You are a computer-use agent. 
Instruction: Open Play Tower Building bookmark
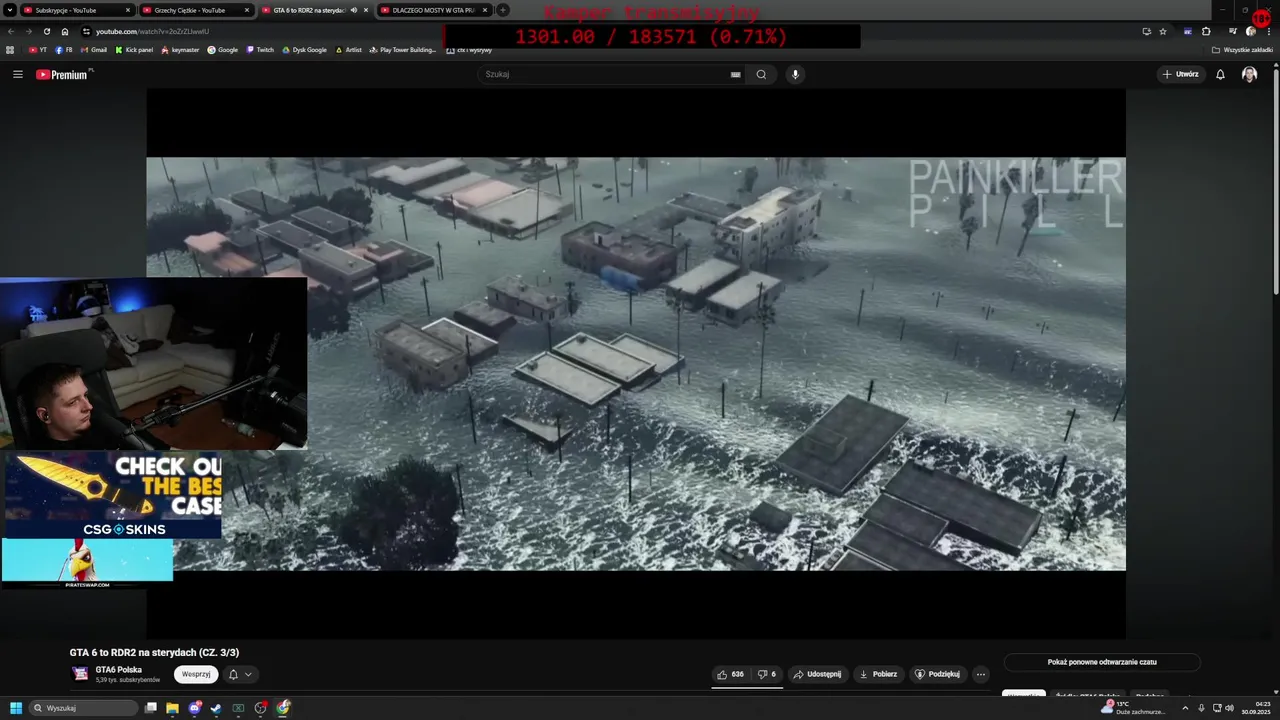pyautogui.click(x=403, y=50)
